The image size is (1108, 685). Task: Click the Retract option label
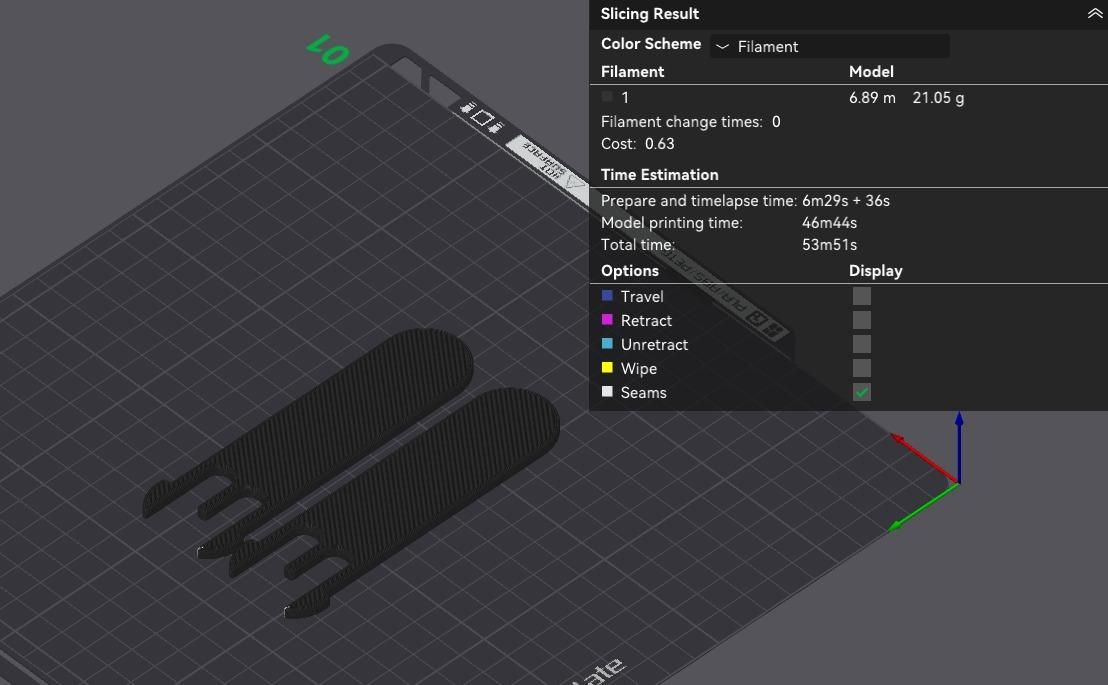tap(646, 320)
